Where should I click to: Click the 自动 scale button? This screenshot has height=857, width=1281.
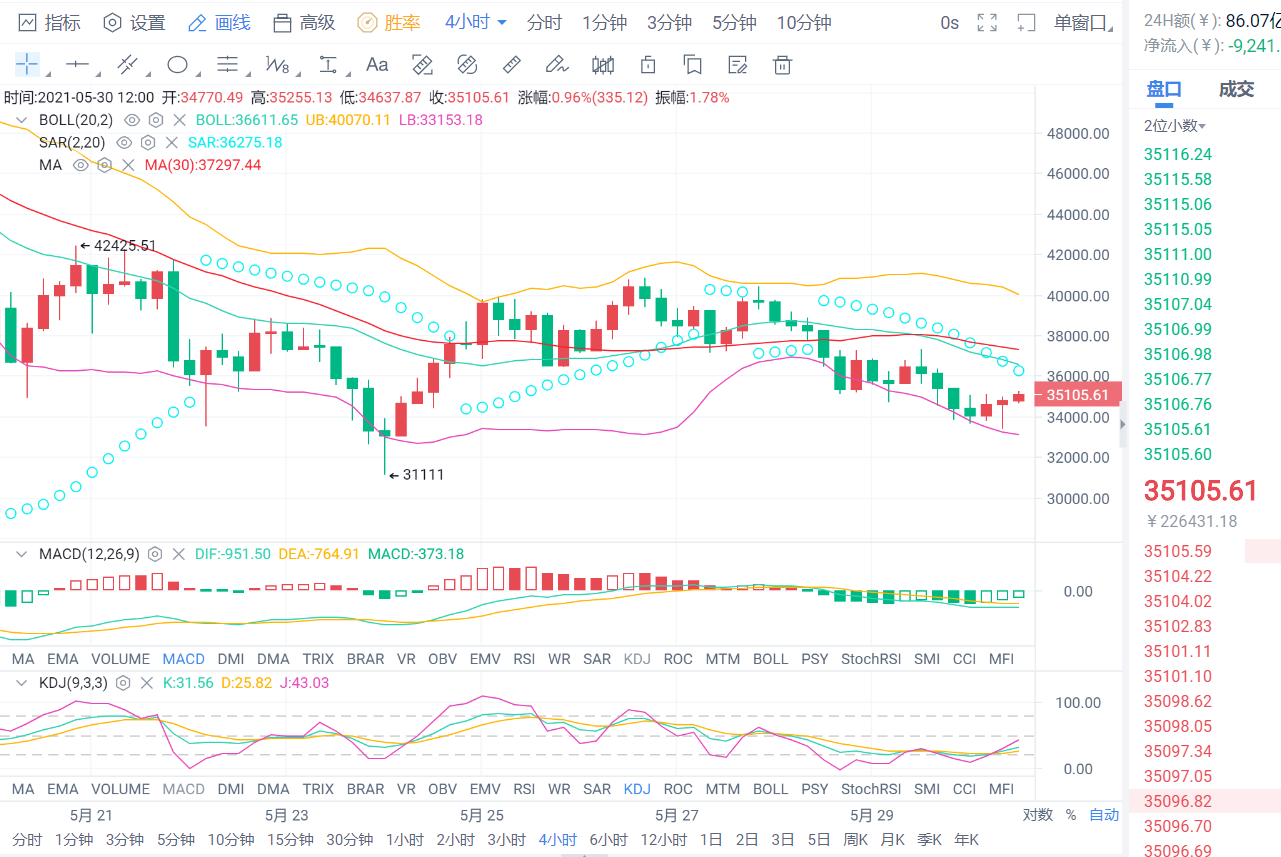[x=1104, y=815]
